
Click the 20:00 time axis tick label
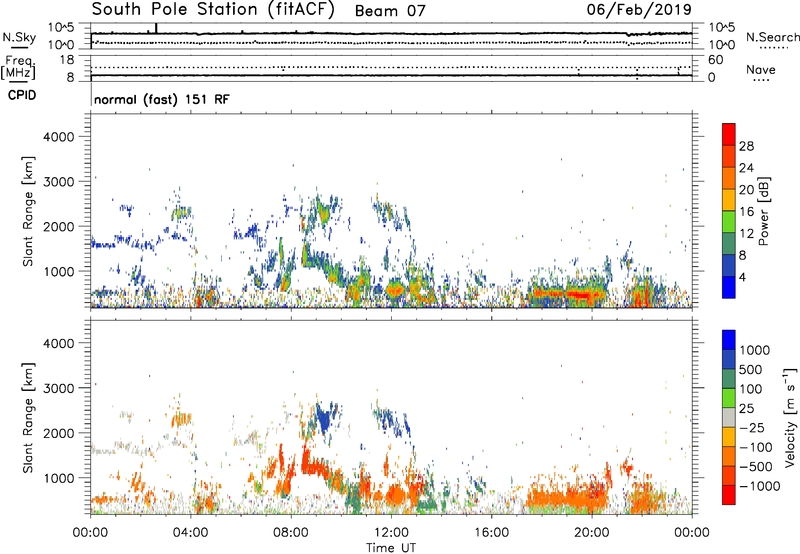[591, 533]
